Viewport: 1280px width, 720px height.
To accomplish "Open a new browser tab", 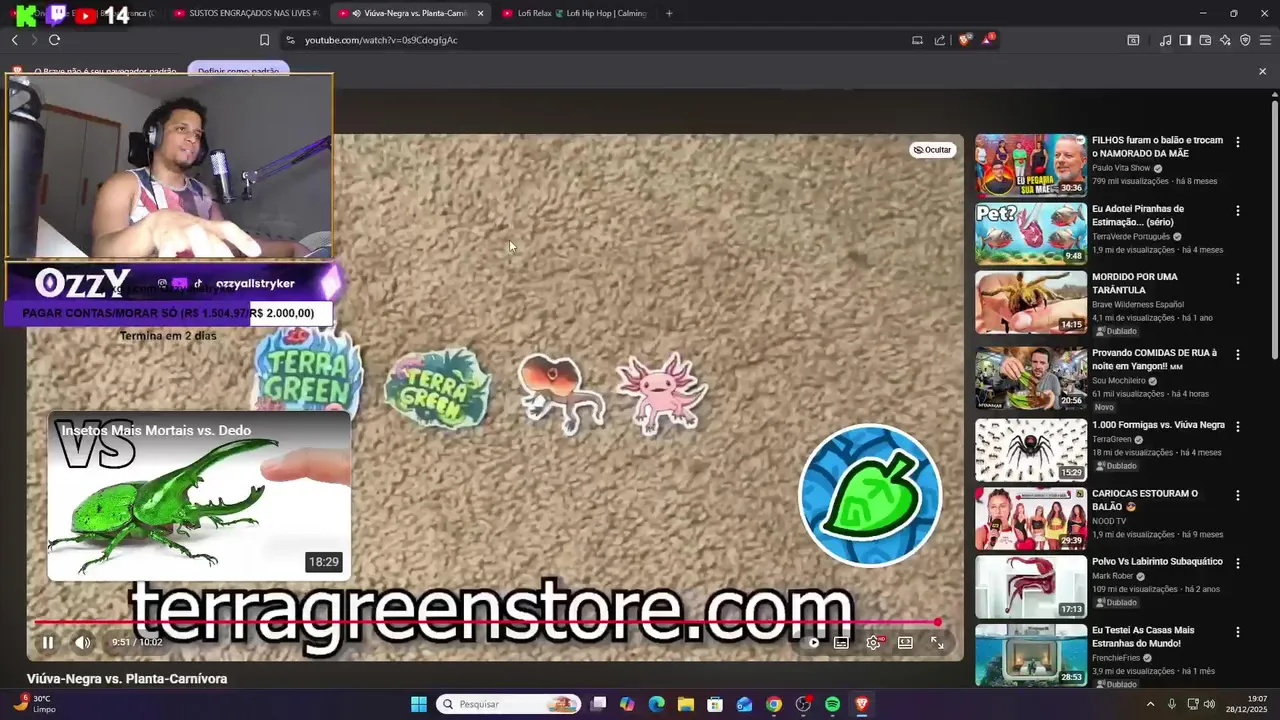I will click(x=669, y=13).
